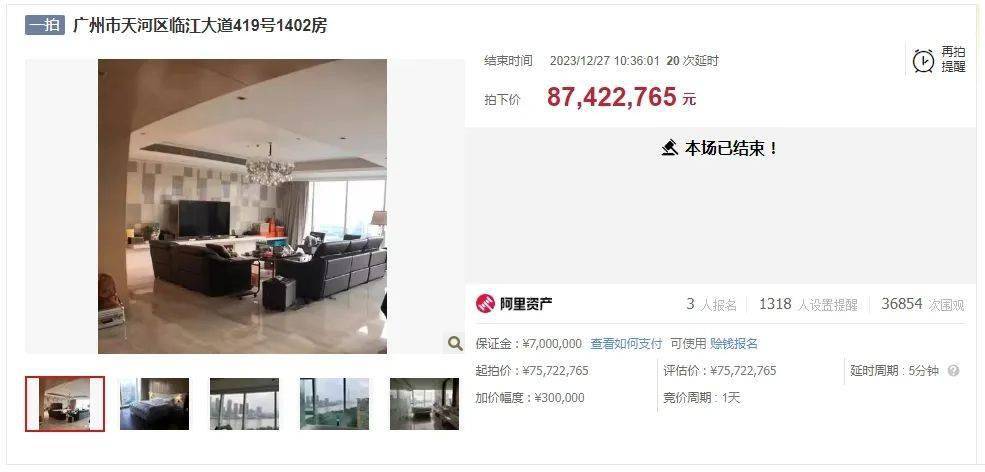The image size is (985, 472).
Task: Click the 1318 人设置提醒 count
Action: 808,304
